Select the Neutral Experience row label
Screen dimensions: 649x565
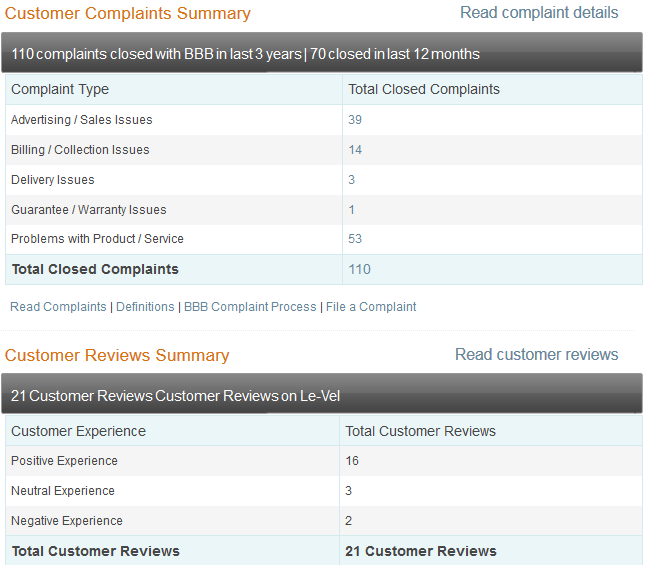coord(63,491)
